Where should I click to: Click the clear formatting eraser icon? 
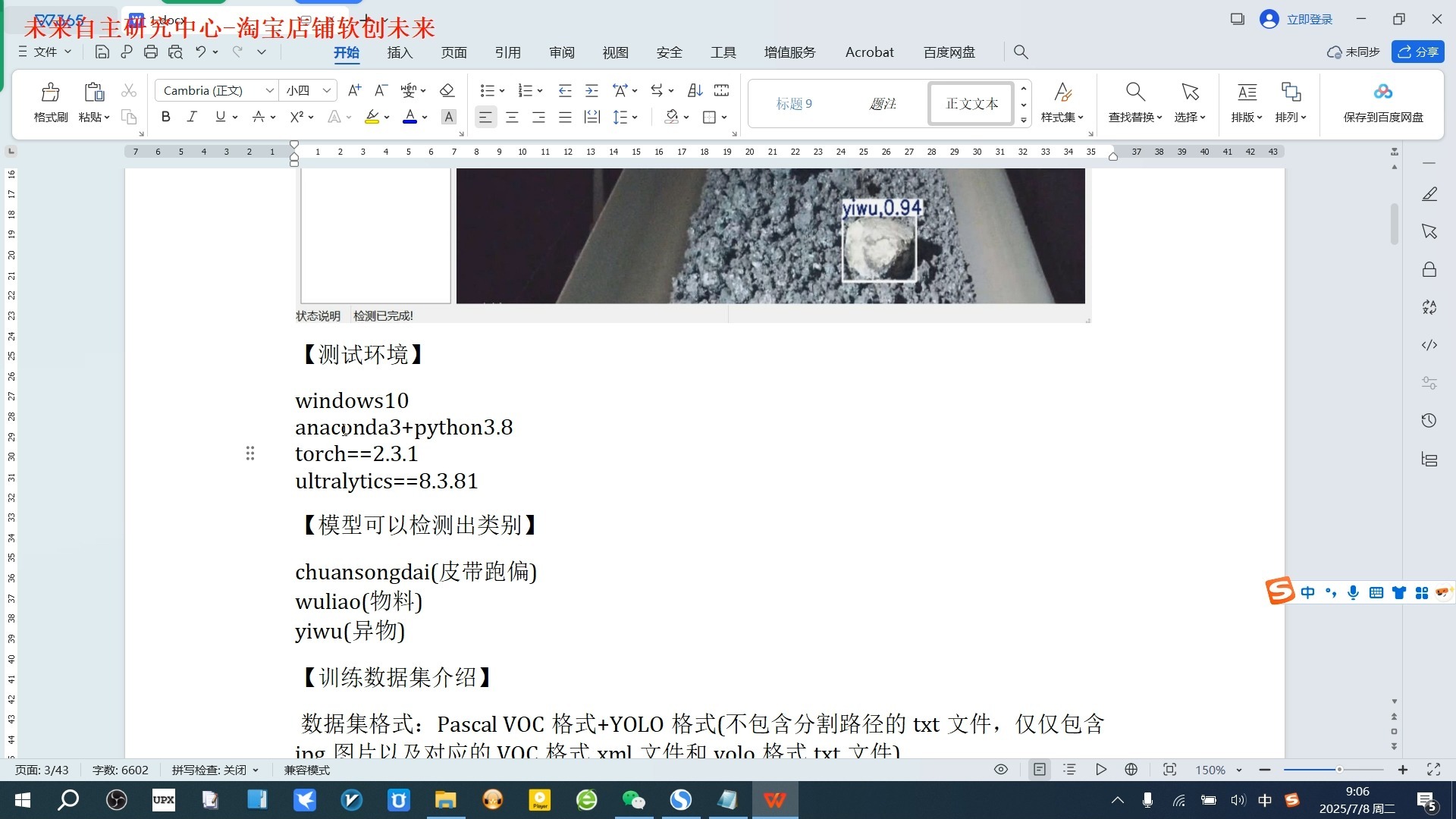point(447,90)
